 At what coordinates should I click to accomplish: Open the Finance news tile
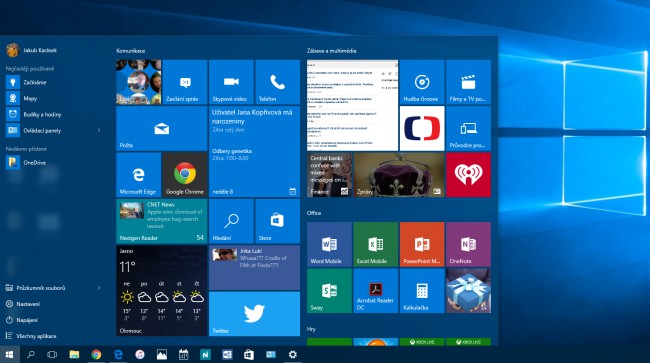[x=329, y=174]
